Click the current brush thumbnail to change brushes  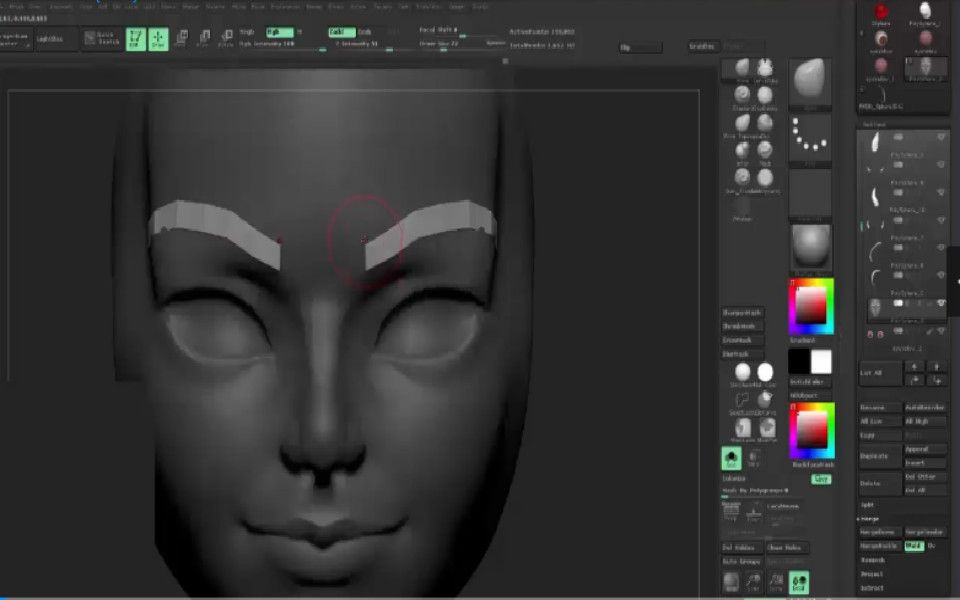pos(810,84)
